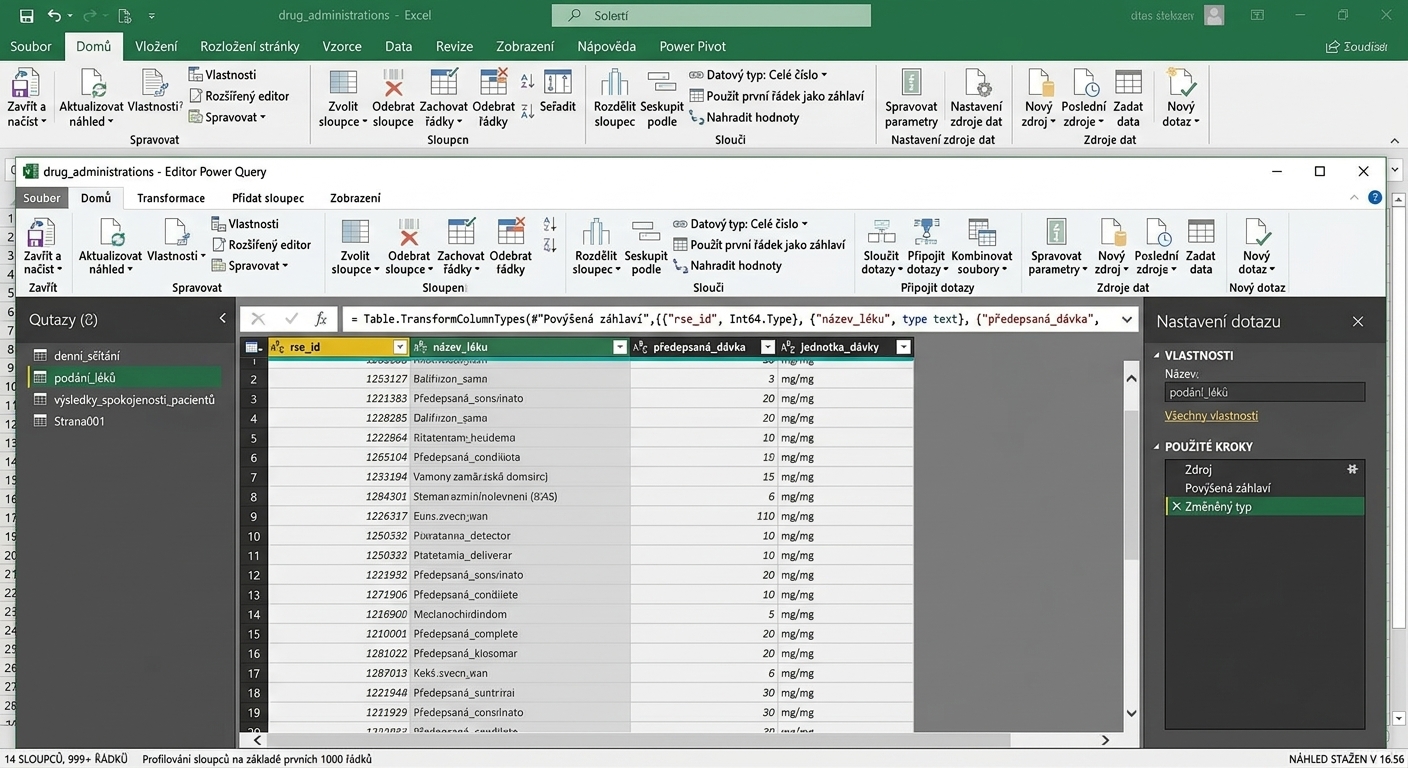The image size is (1408, 768).
Task: Click Rozdělit sloupec in Power Query editor
Action: click(596, 247)
